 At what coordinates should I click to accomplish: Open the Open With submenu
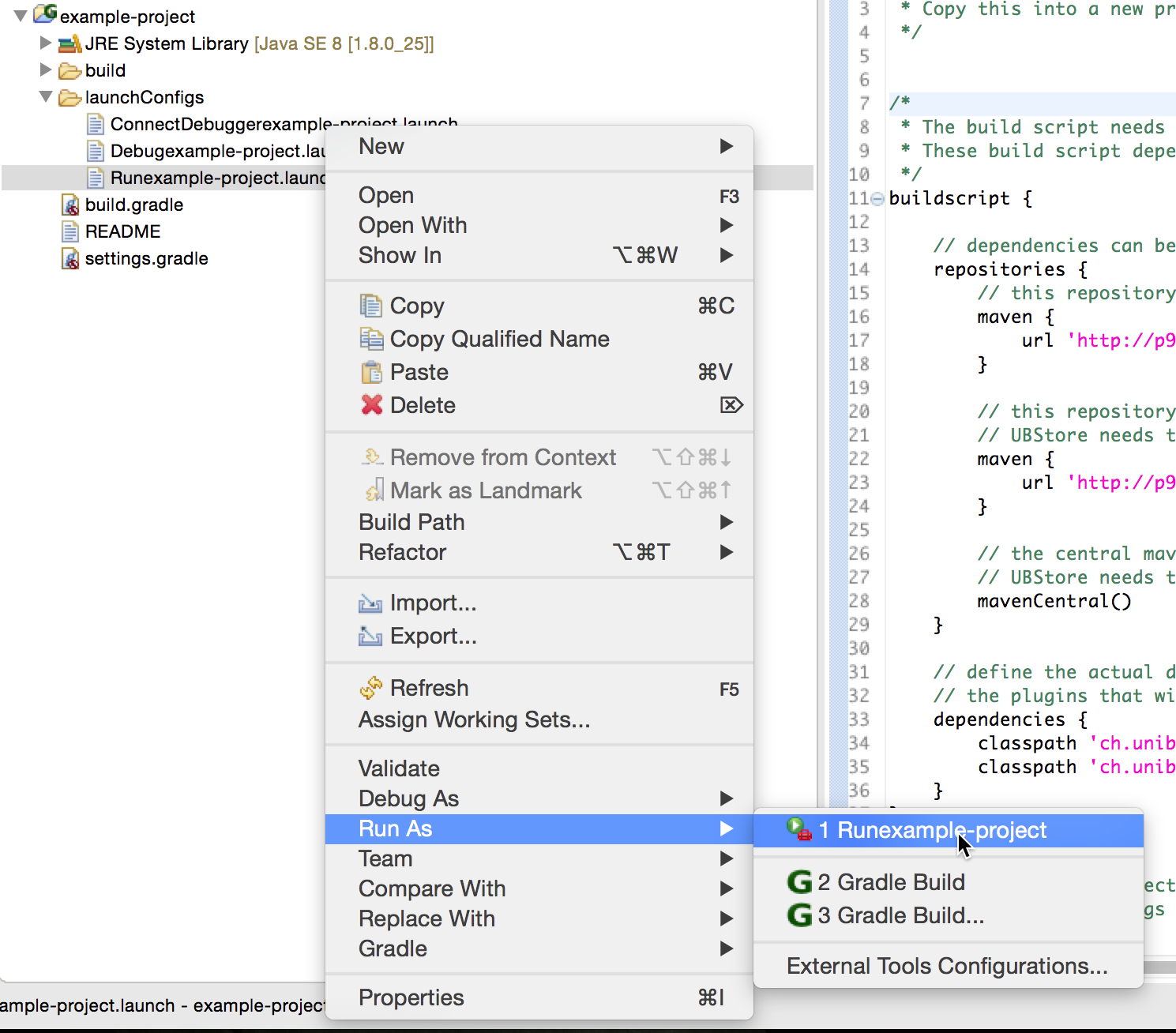tap(539, 225)
